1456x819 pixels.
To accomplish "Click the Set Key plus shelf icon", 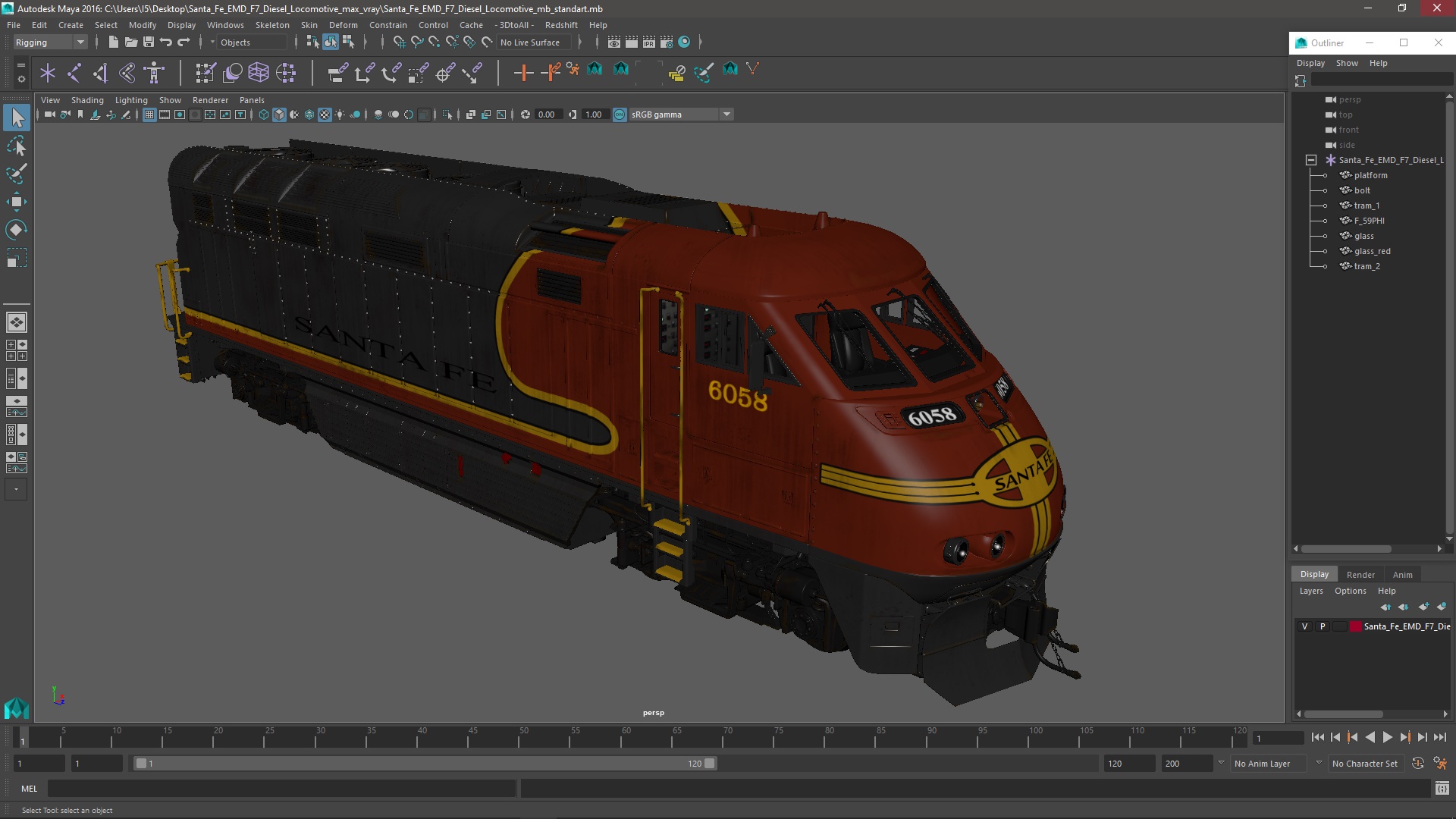I will point(523,73).
